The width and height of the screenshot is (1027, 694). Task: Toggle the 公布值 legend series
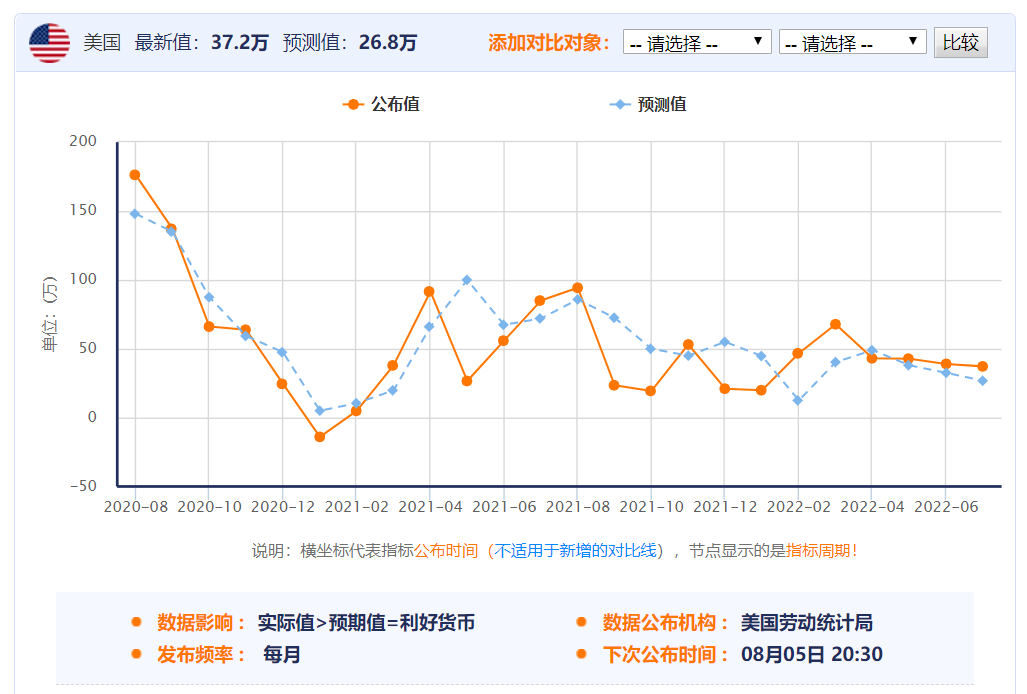(381, 104)
